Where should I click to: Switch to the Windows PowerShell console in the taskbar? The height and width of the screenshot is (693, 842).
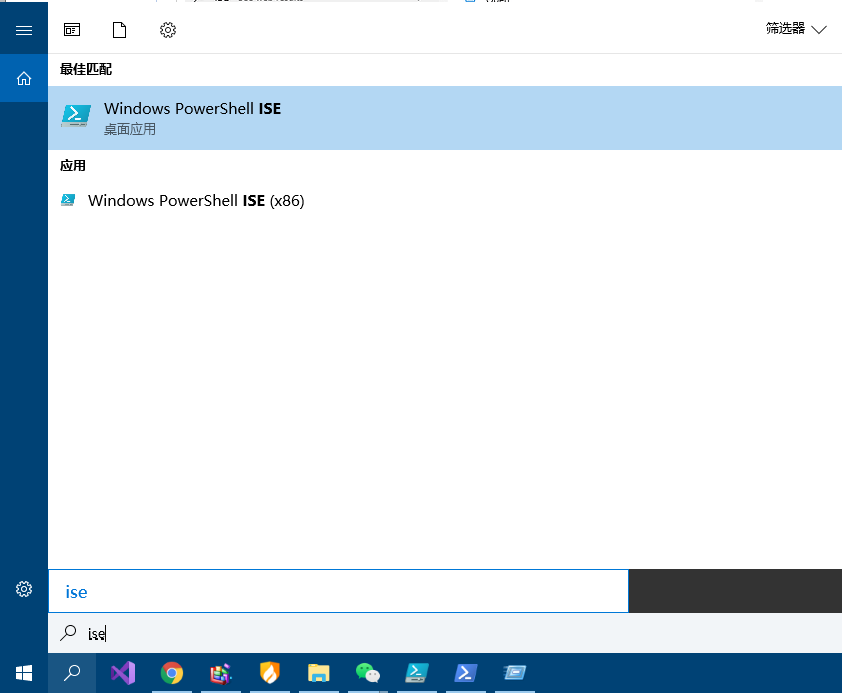click(466, 673)
